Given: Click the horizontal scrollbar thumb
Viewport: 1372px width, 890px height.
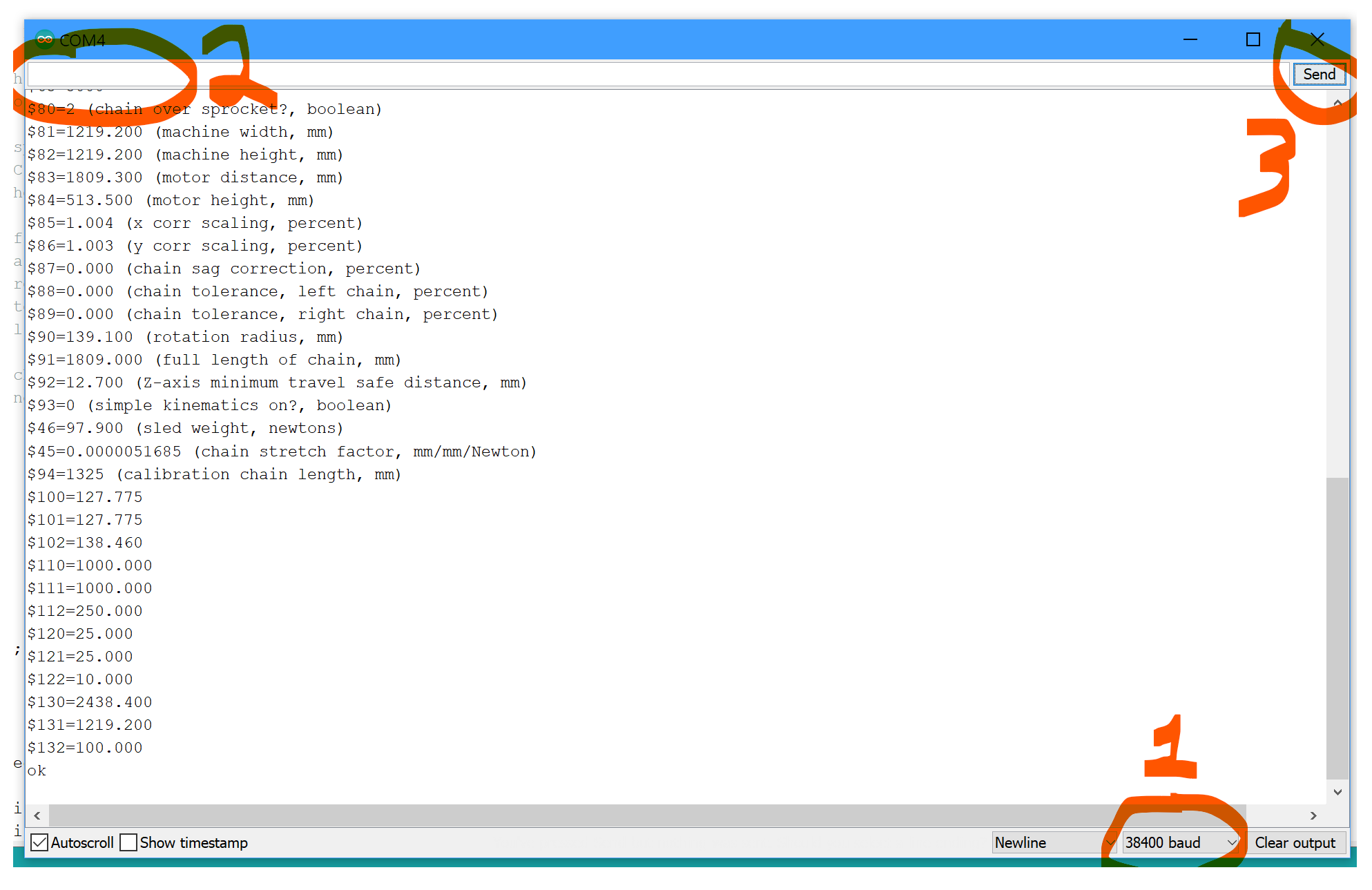Looking at the screenshot, I should (x=647, y=815).
